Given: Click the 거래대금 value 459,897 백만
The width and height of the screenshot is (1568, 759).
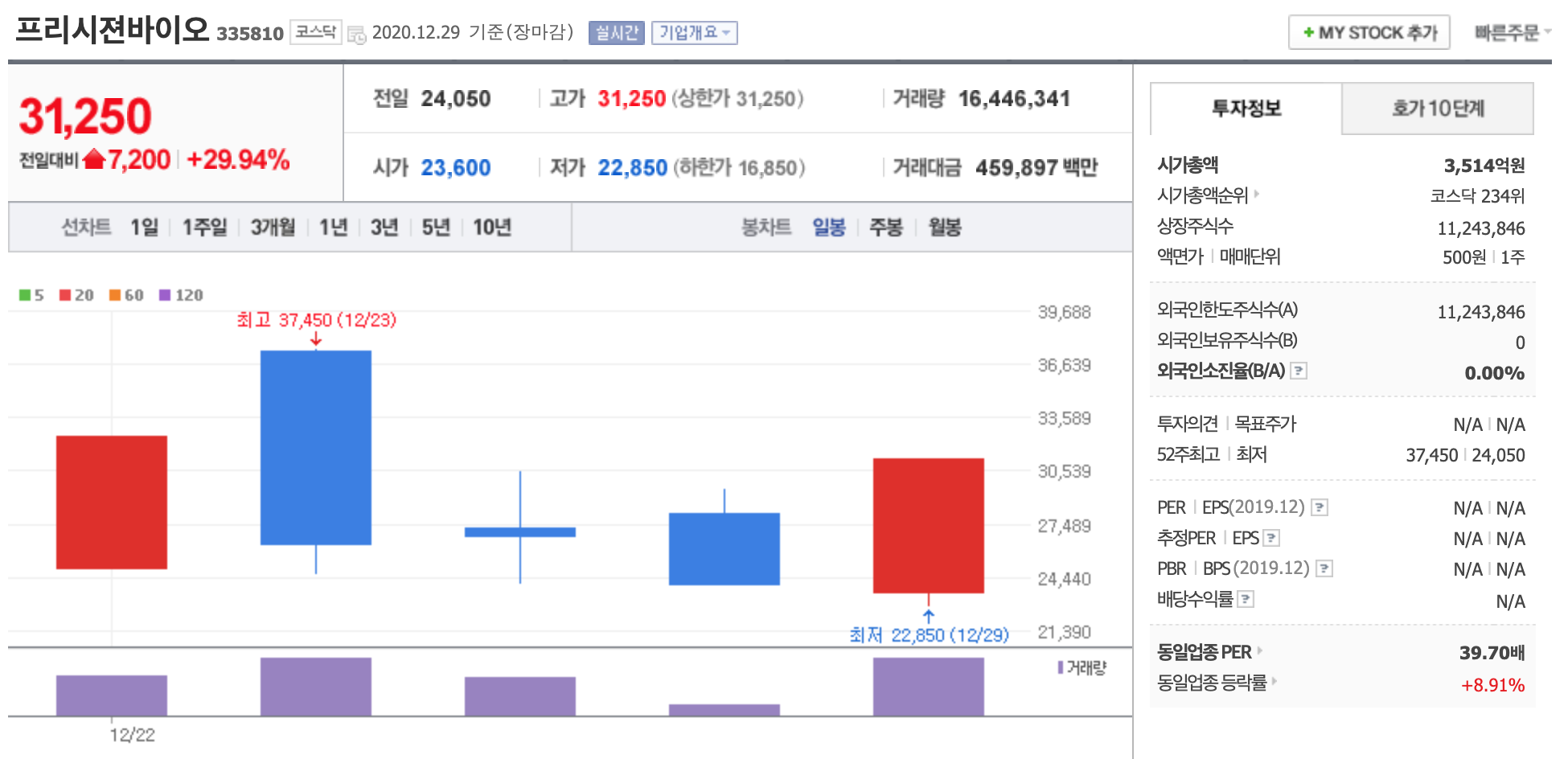Looking at the screenshot, I should (x=1036, y=167).
